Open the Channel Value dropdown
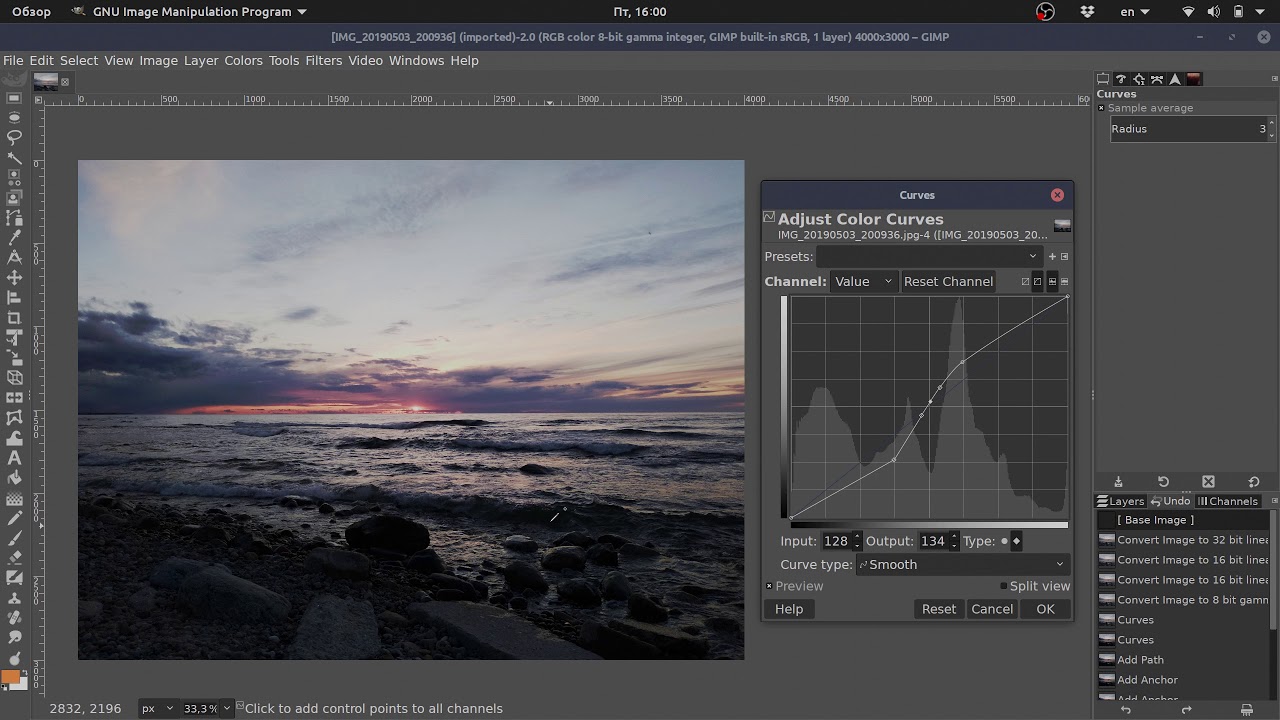The width and height of the screenshot is (1280, 720). [863, 282]
